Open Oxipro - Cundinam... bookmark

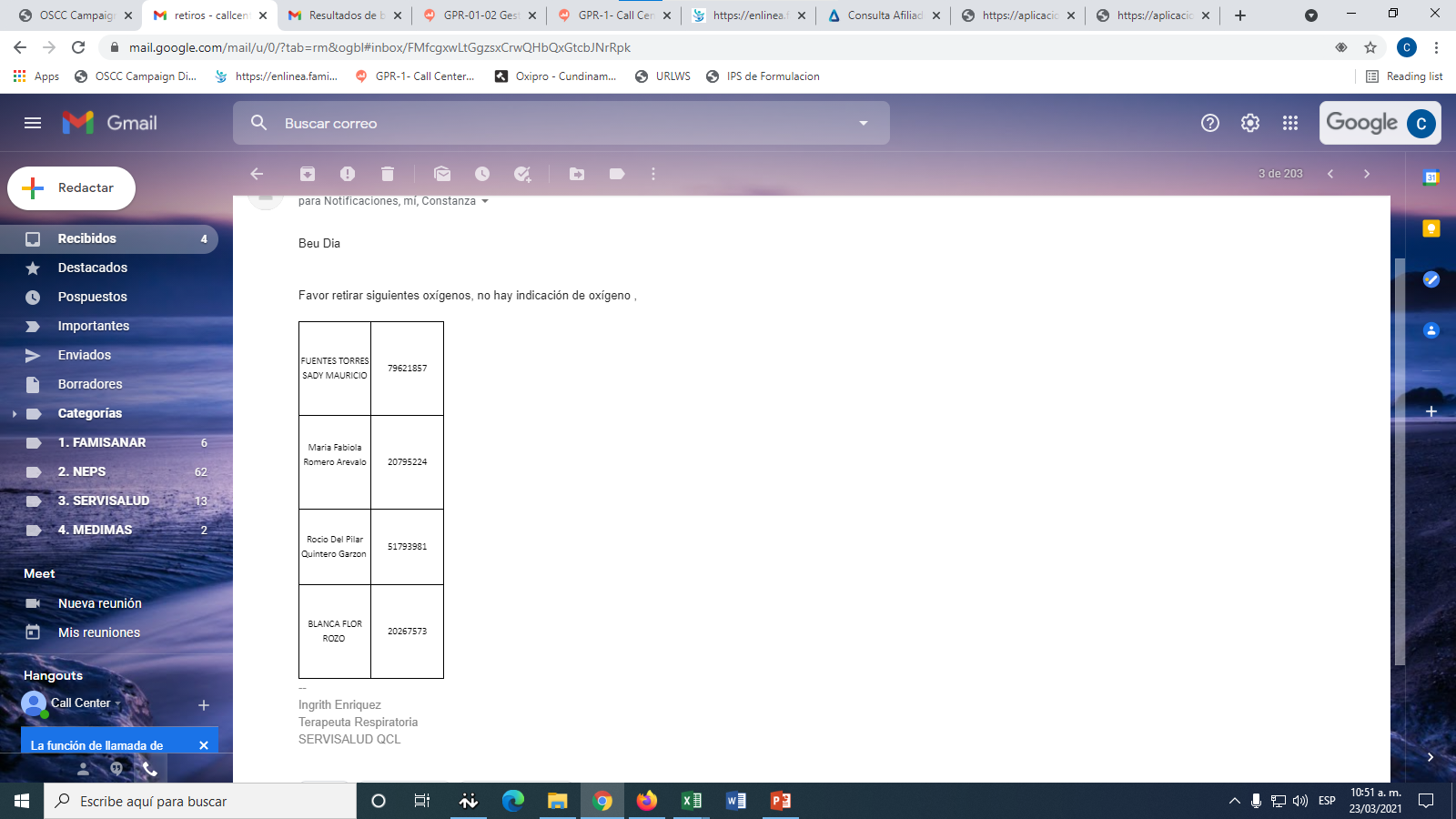click(555, 76)
